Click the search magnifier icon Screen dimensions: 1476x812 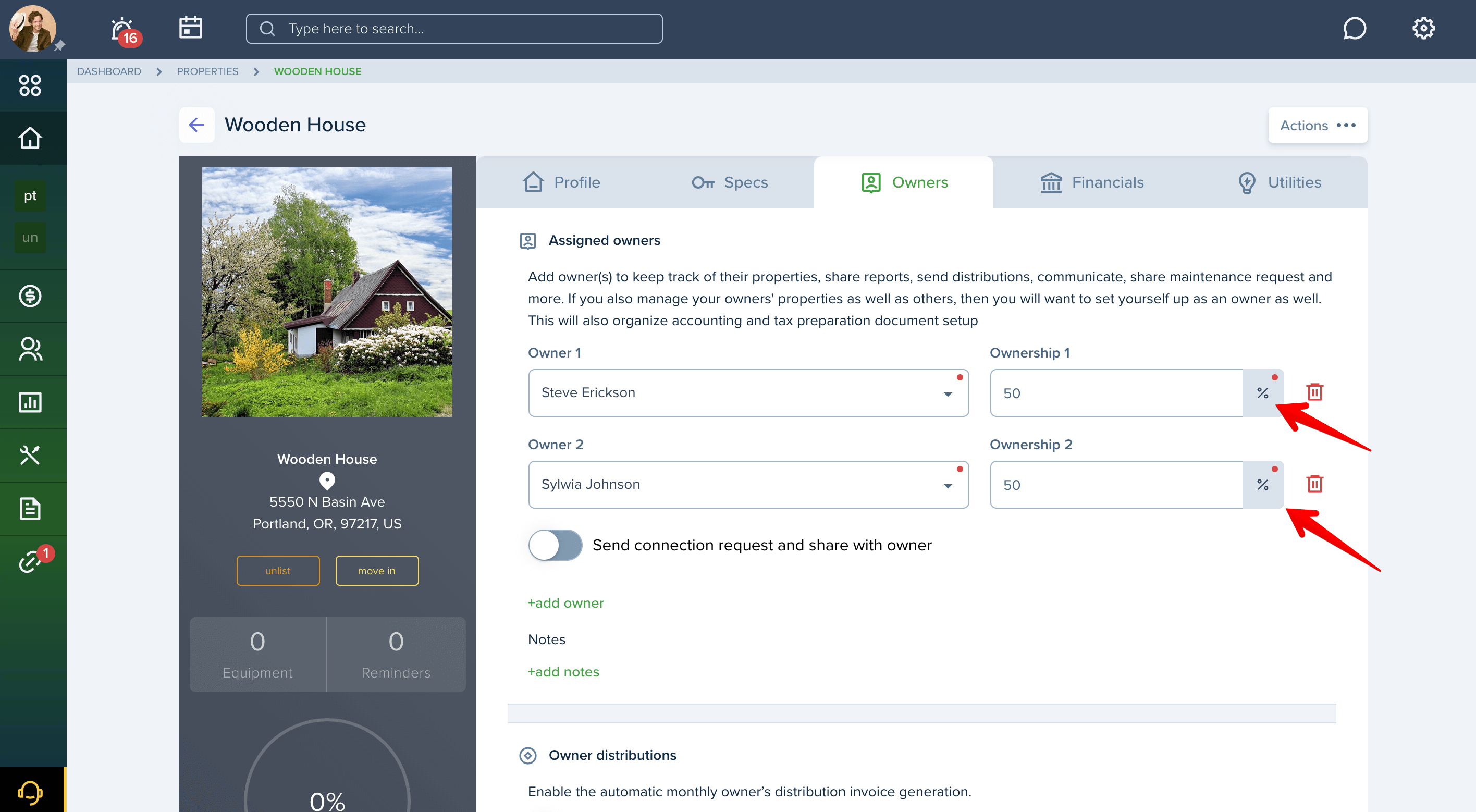tap(267, 29)
